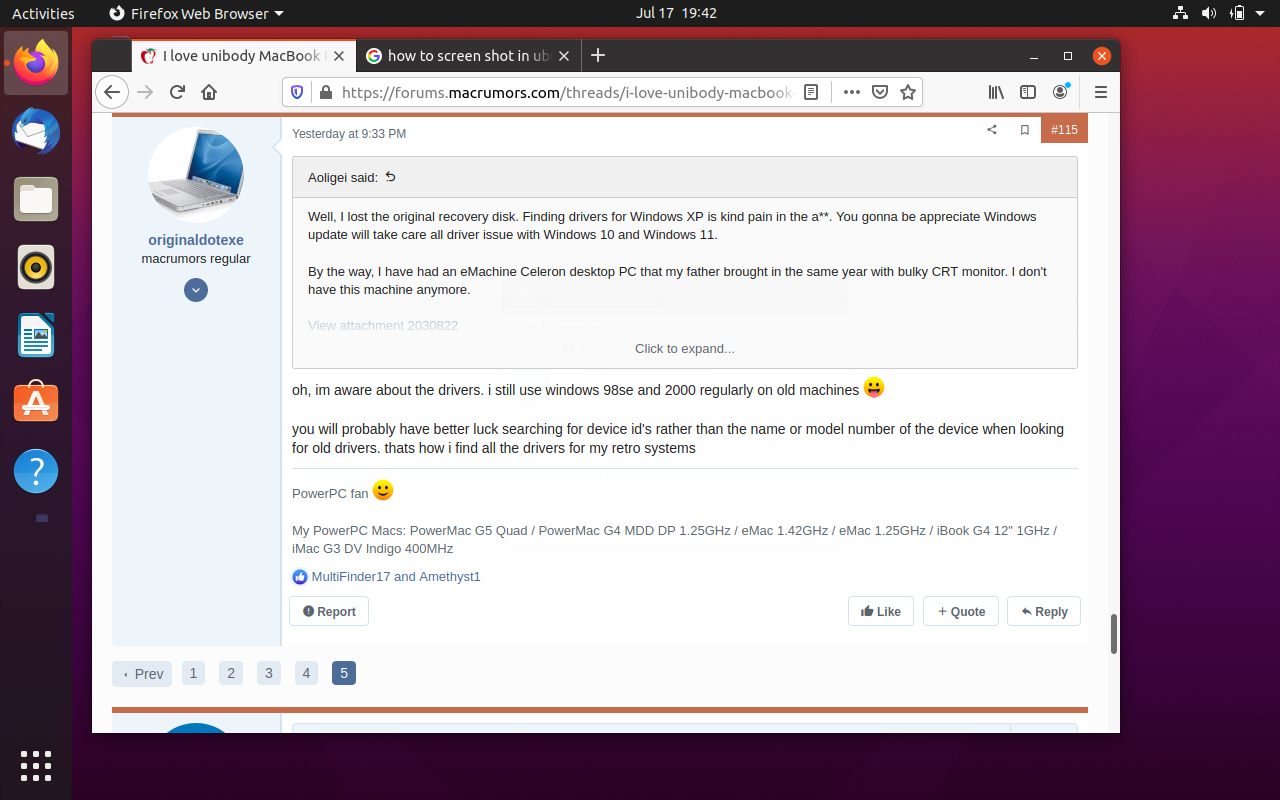Open Ubuntu Software from dock
The image size is (1280, 800).
coord(36,402)
